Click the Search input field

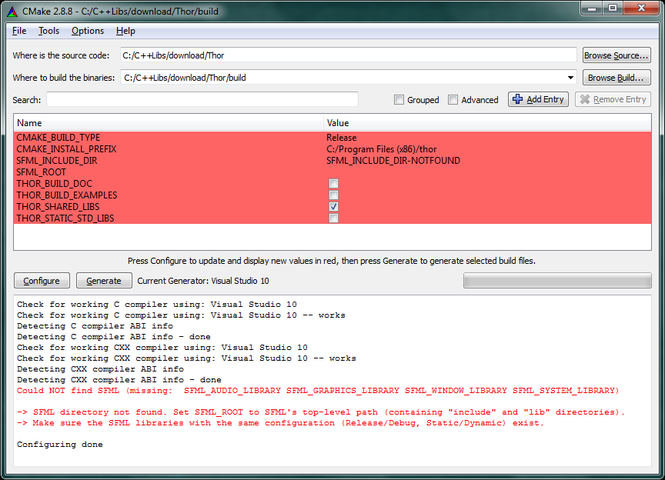[202, 100]
